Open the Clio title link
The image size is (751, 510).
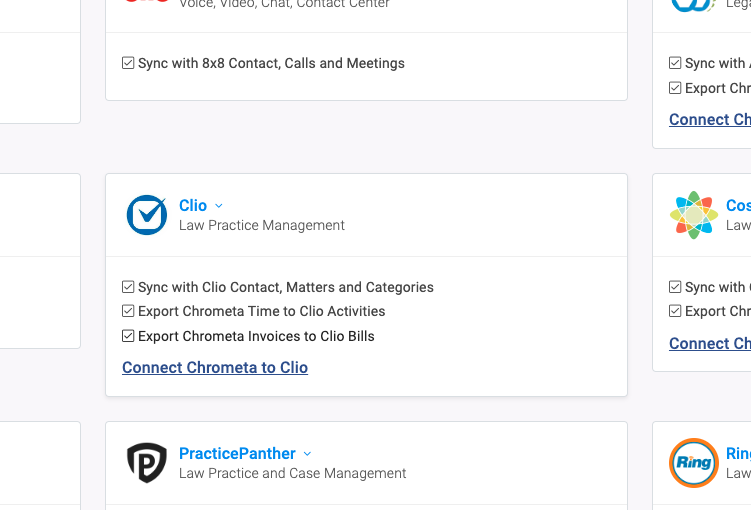click(x=192, y=205)
